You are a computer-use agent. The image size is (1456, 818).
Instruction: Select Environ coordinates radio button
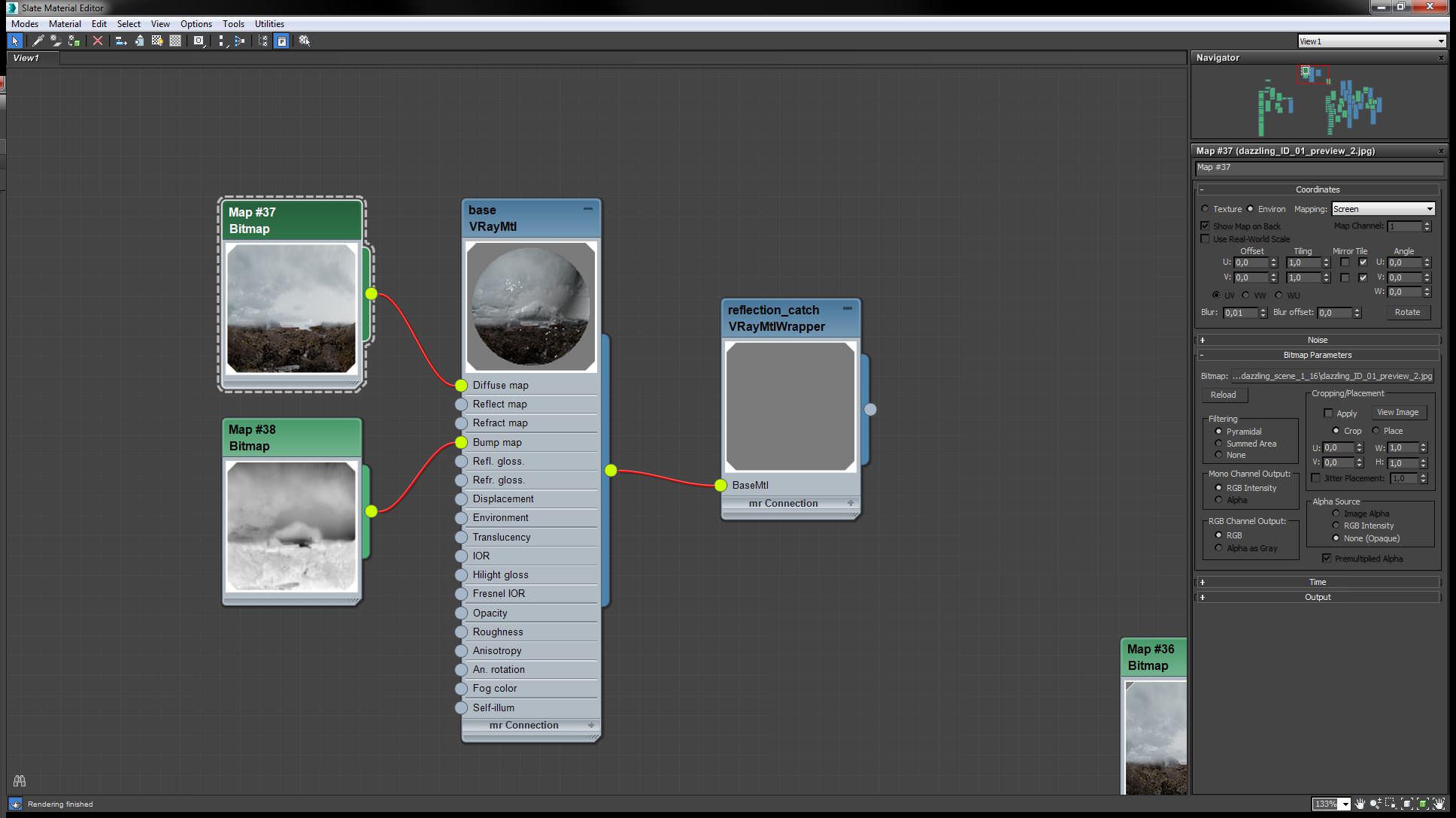coord(1251,209)
